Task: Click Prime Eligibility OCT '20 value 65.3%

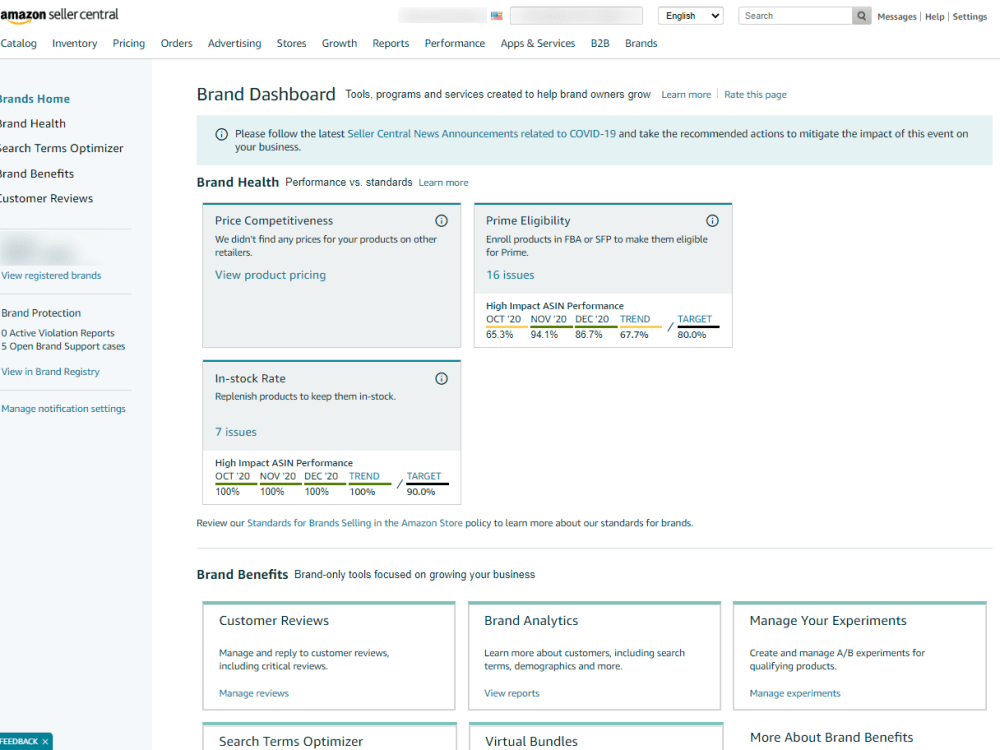Action: 499,335
